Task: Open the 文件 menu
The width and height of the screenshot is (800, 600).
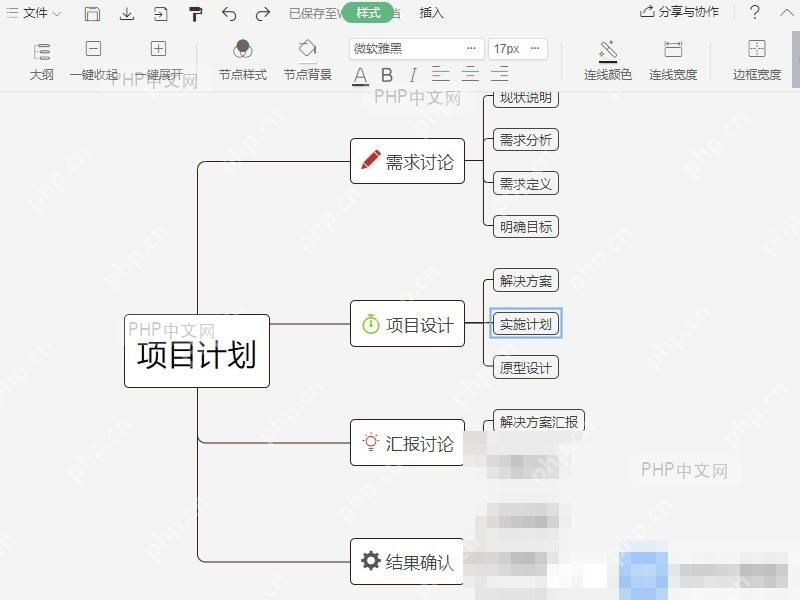Action: tap(34, 13)
